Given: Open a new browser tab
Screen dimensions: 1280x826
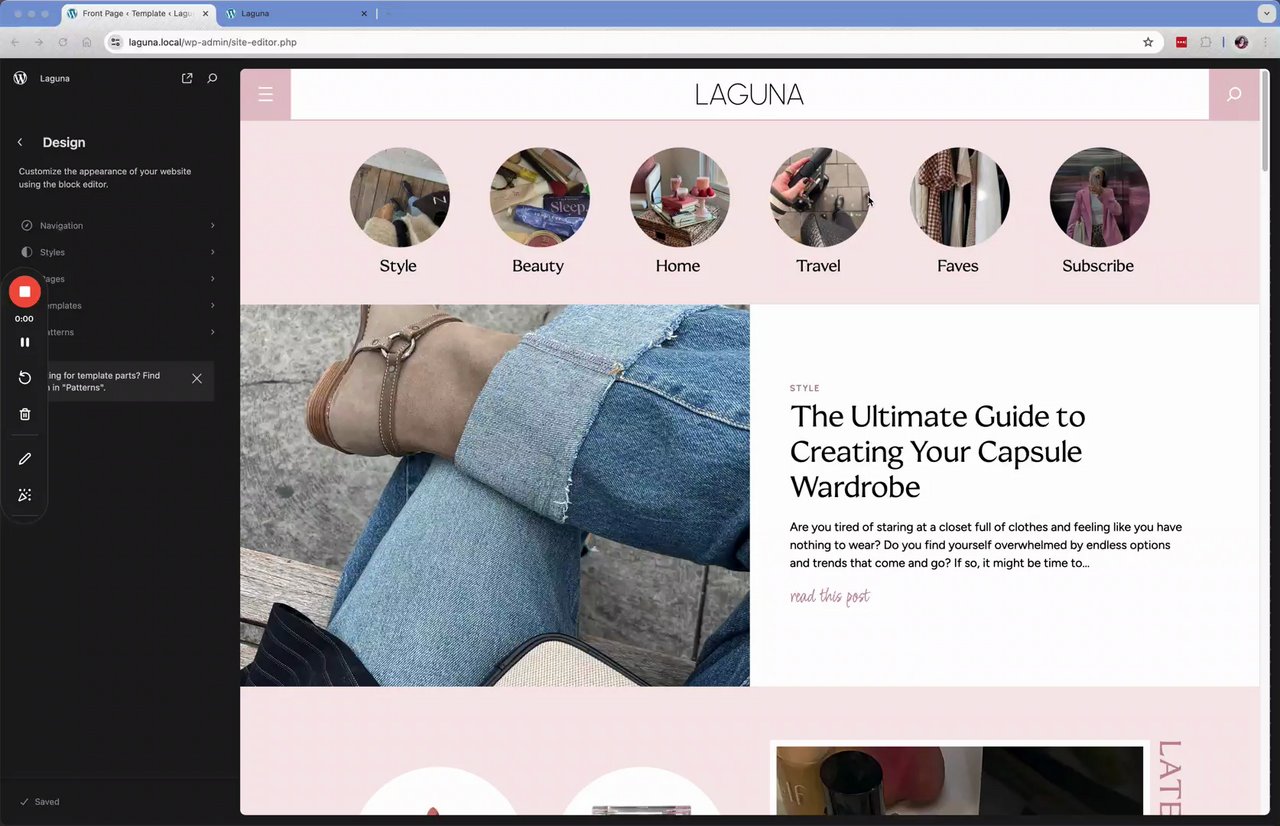Looking at the screenshot, I should 389,14.
